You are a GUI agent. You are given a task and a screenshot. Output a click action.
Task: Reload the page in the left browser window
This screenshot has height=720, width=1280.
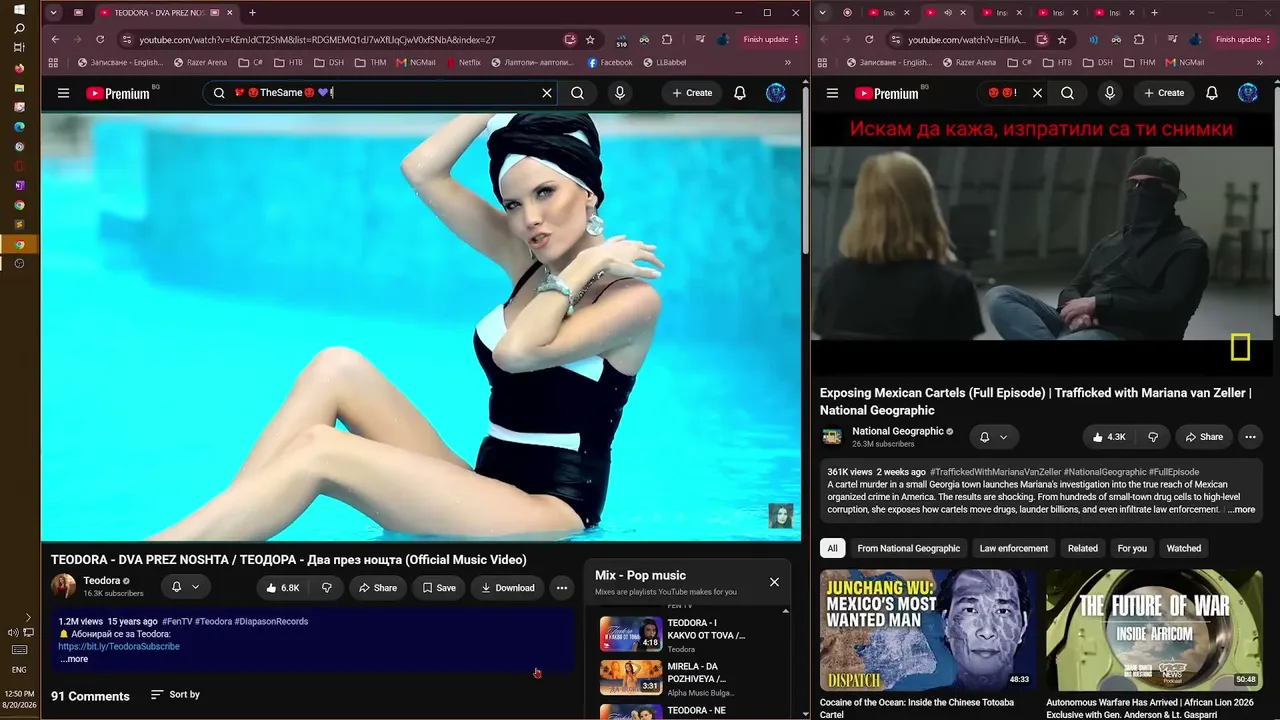pyautogui.click(x=100, y=40)
